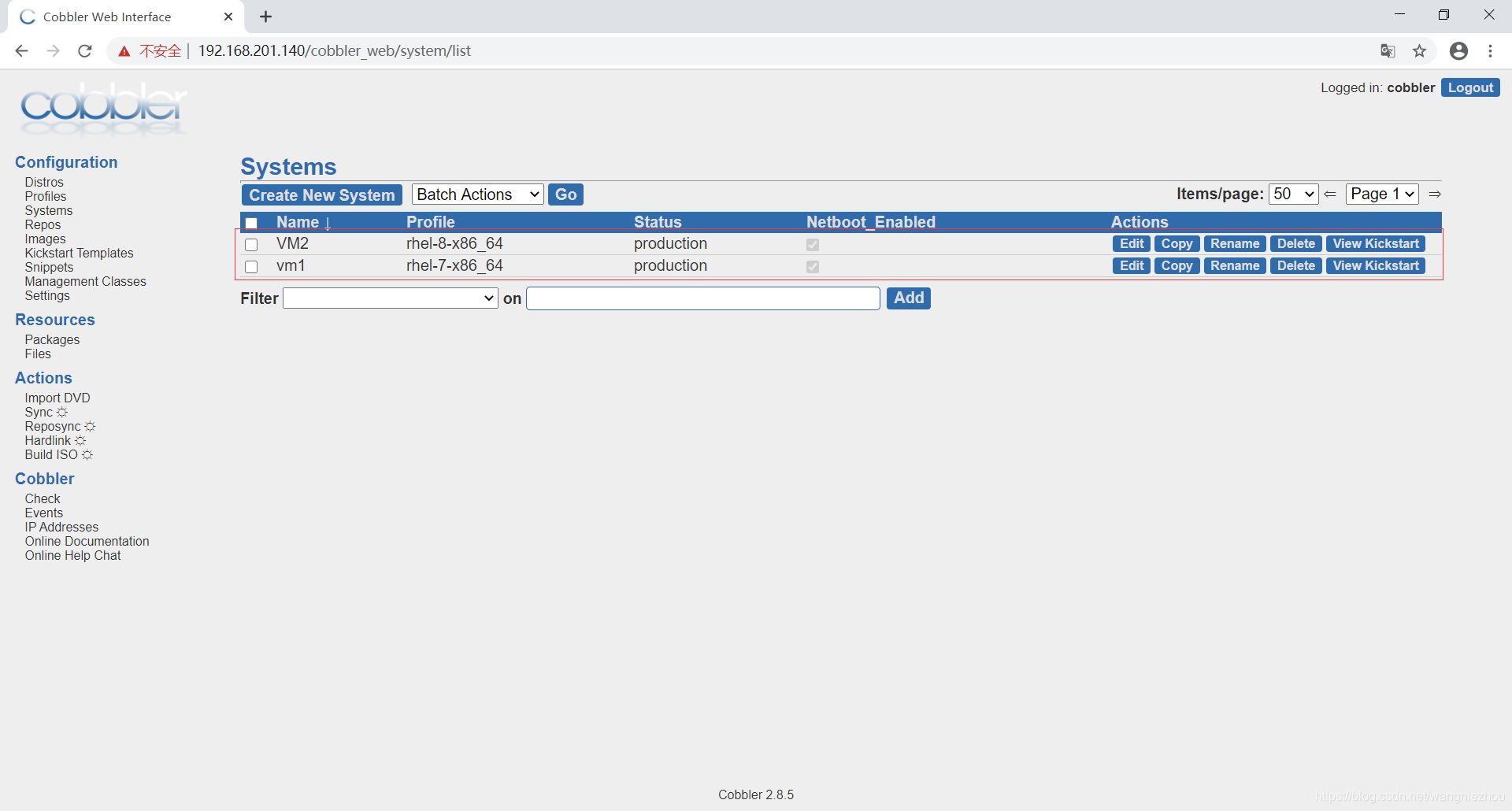Click Build ISO action
This screenshot has width=1512, height=811.
point(58,454)
